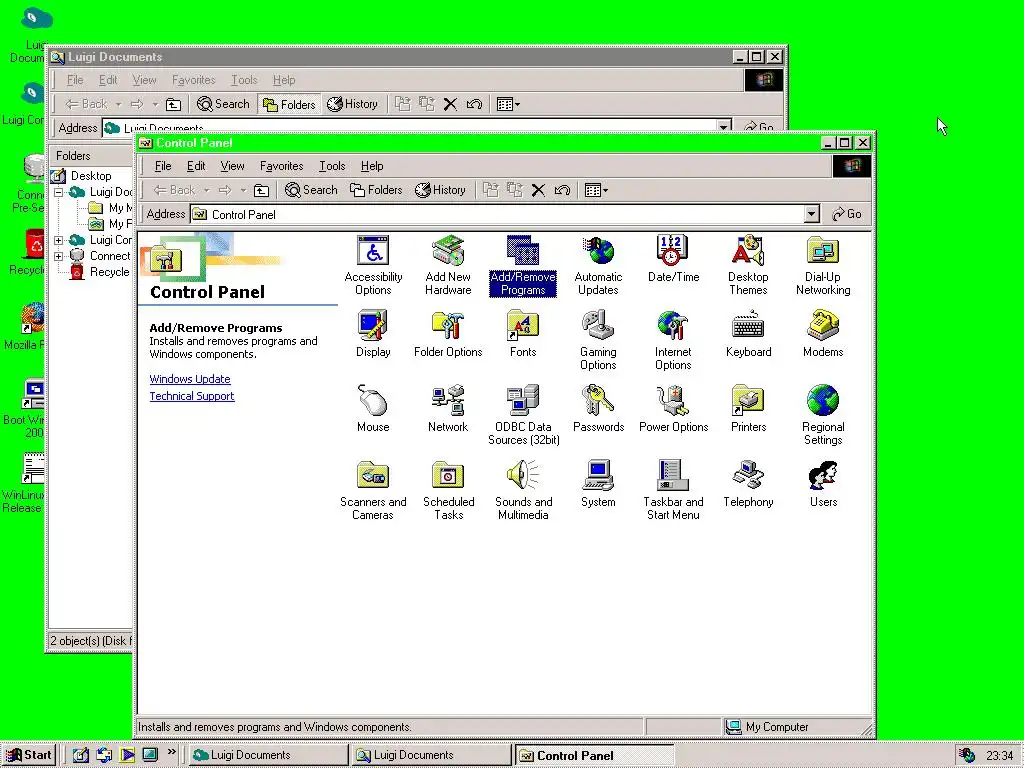
Task: Select the Add/Remove Programs icon
Action: tap(522, 265)
